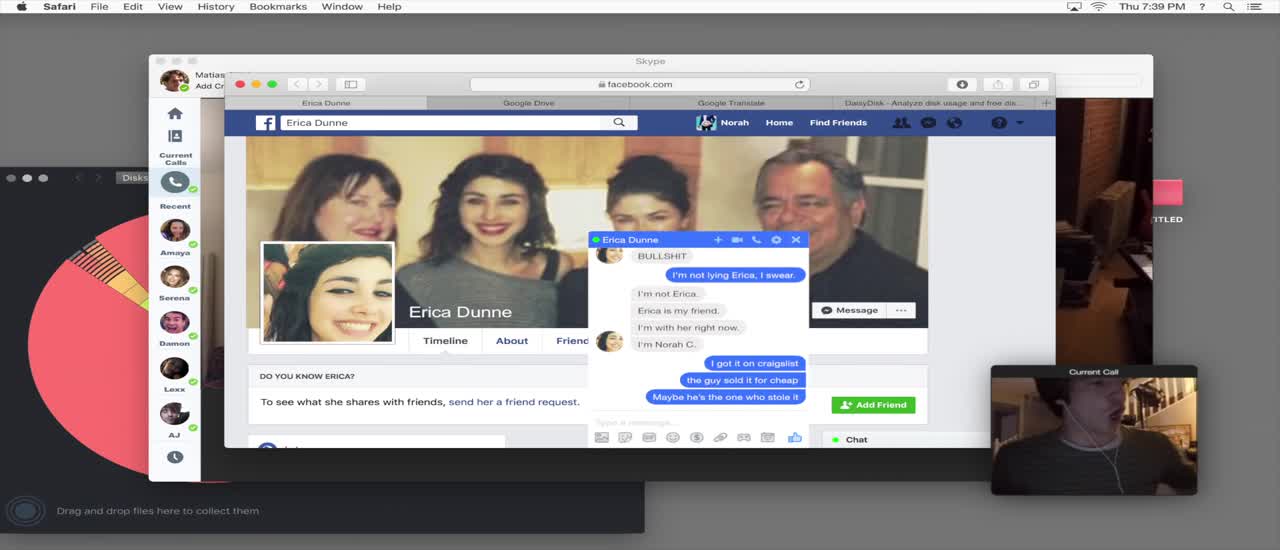This screenshot has width=1280, height=550.
Task: Open Norah's profile in Facebook header
Action: click(723, 123)
